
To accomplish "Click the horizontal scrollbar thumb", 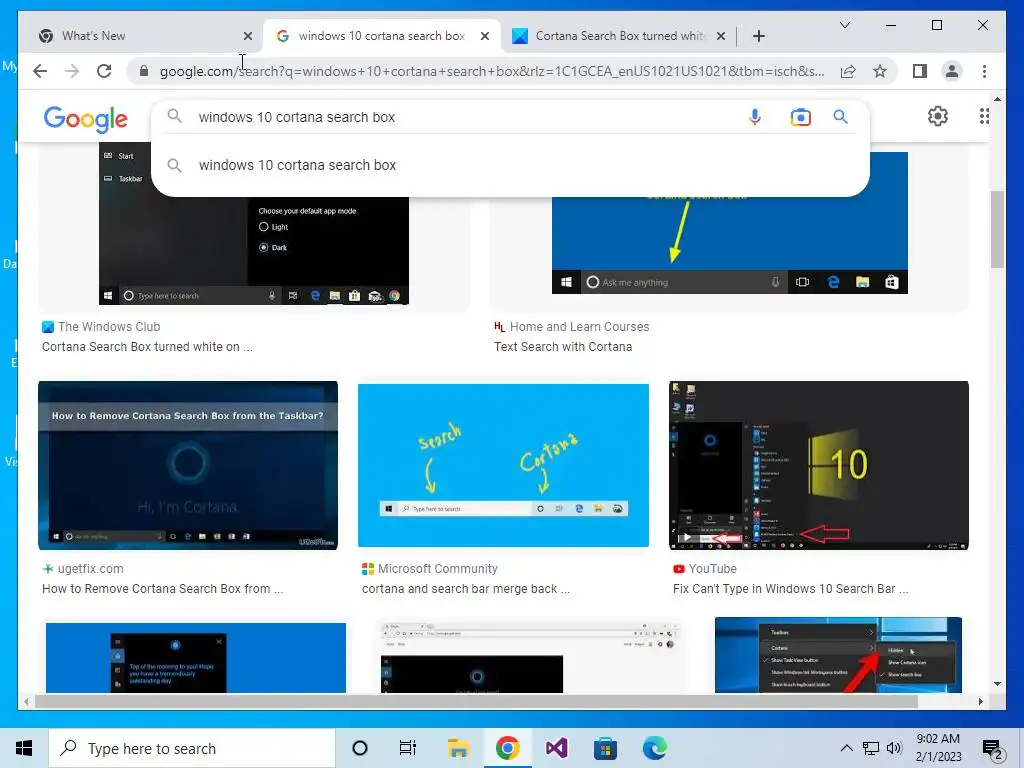I will click(476, 701).
